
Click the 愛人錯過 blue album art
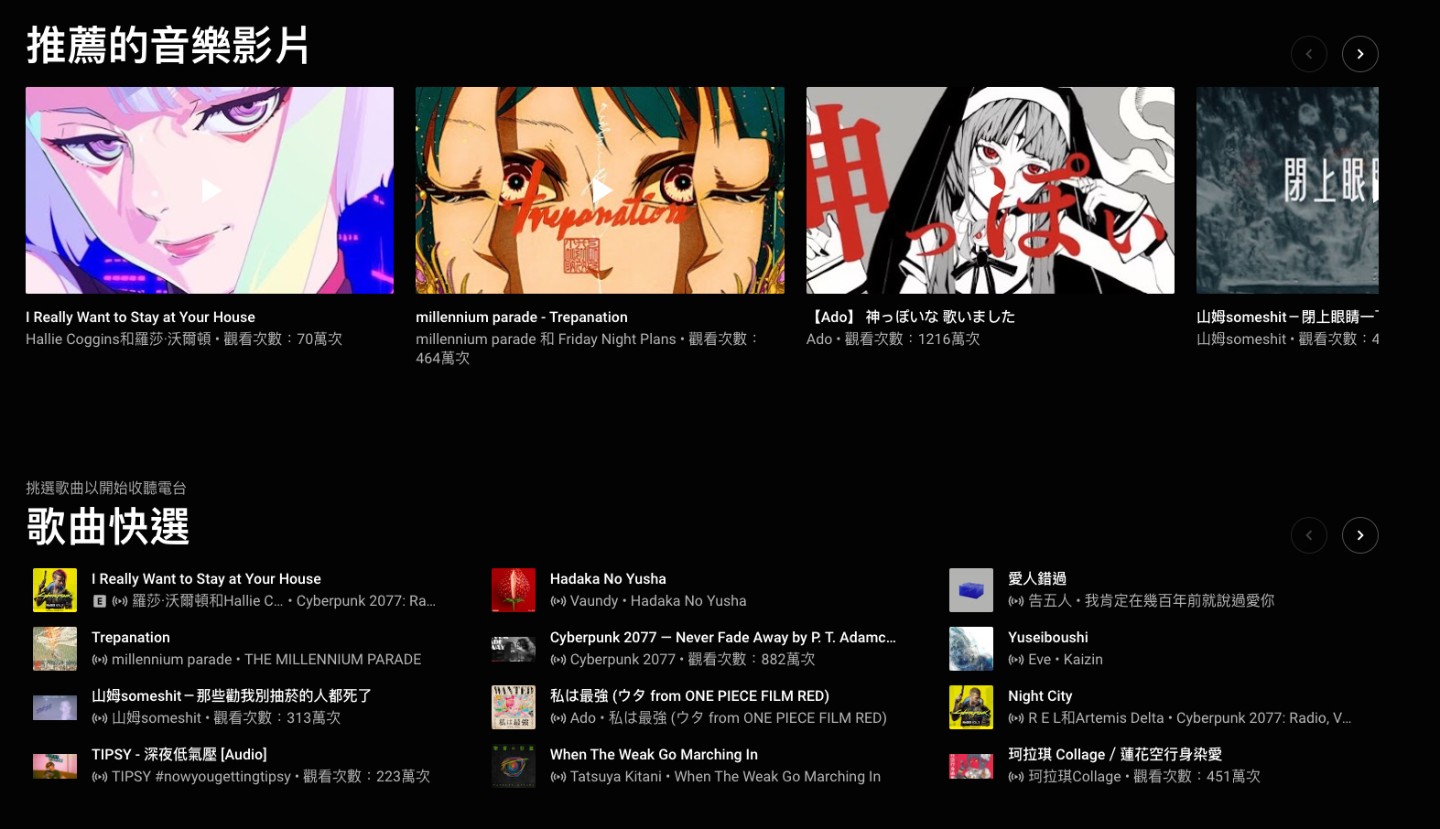pyautogui.click(x=971, y=590)
